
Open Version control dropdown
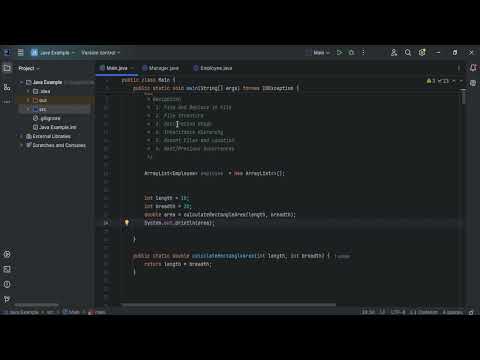pyautogui.click(x=101, y=53)
